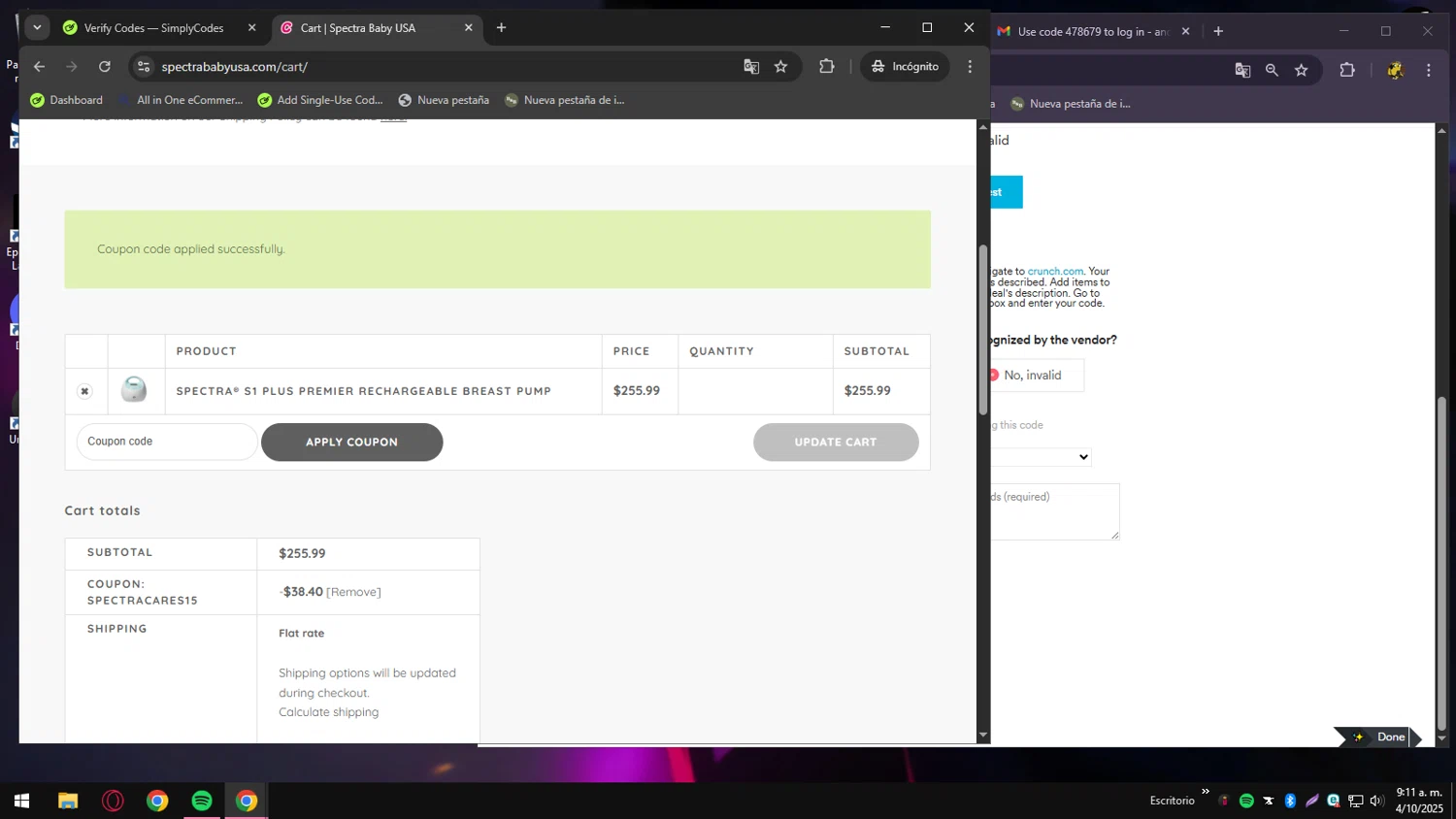
Task: Open the Bluetooth tray icon
Action: (x=1290, y=801)
